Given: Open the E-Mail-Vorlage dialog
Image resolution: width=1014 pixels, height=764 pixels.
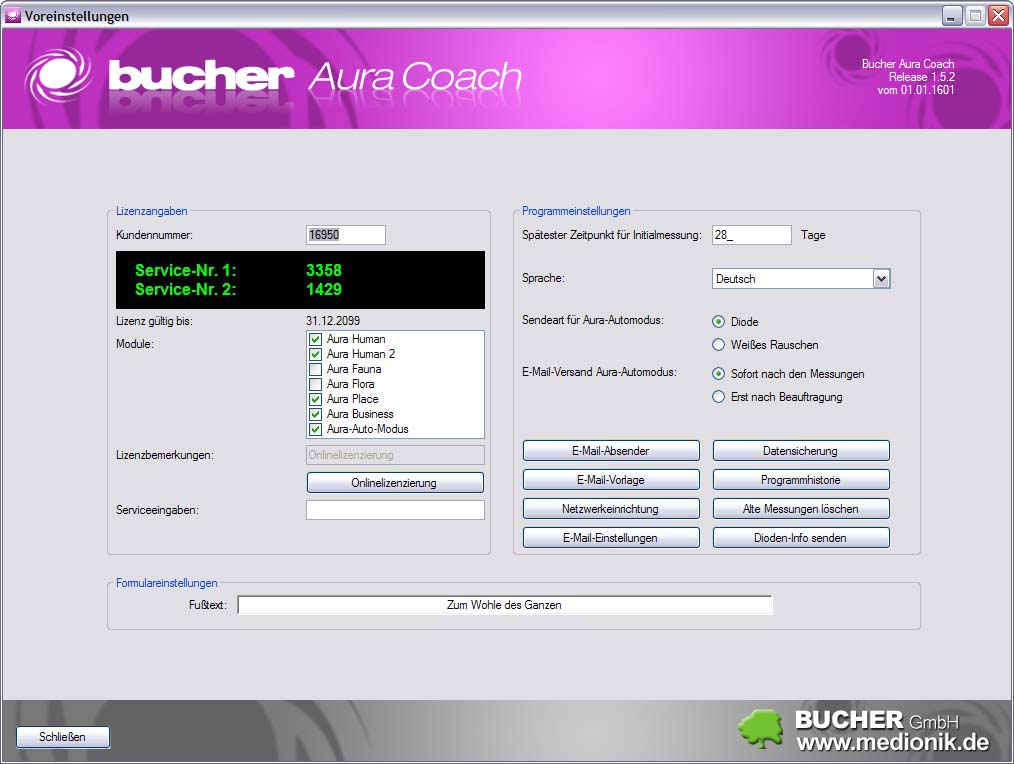Looking at the screenshot, I should 611,480.
